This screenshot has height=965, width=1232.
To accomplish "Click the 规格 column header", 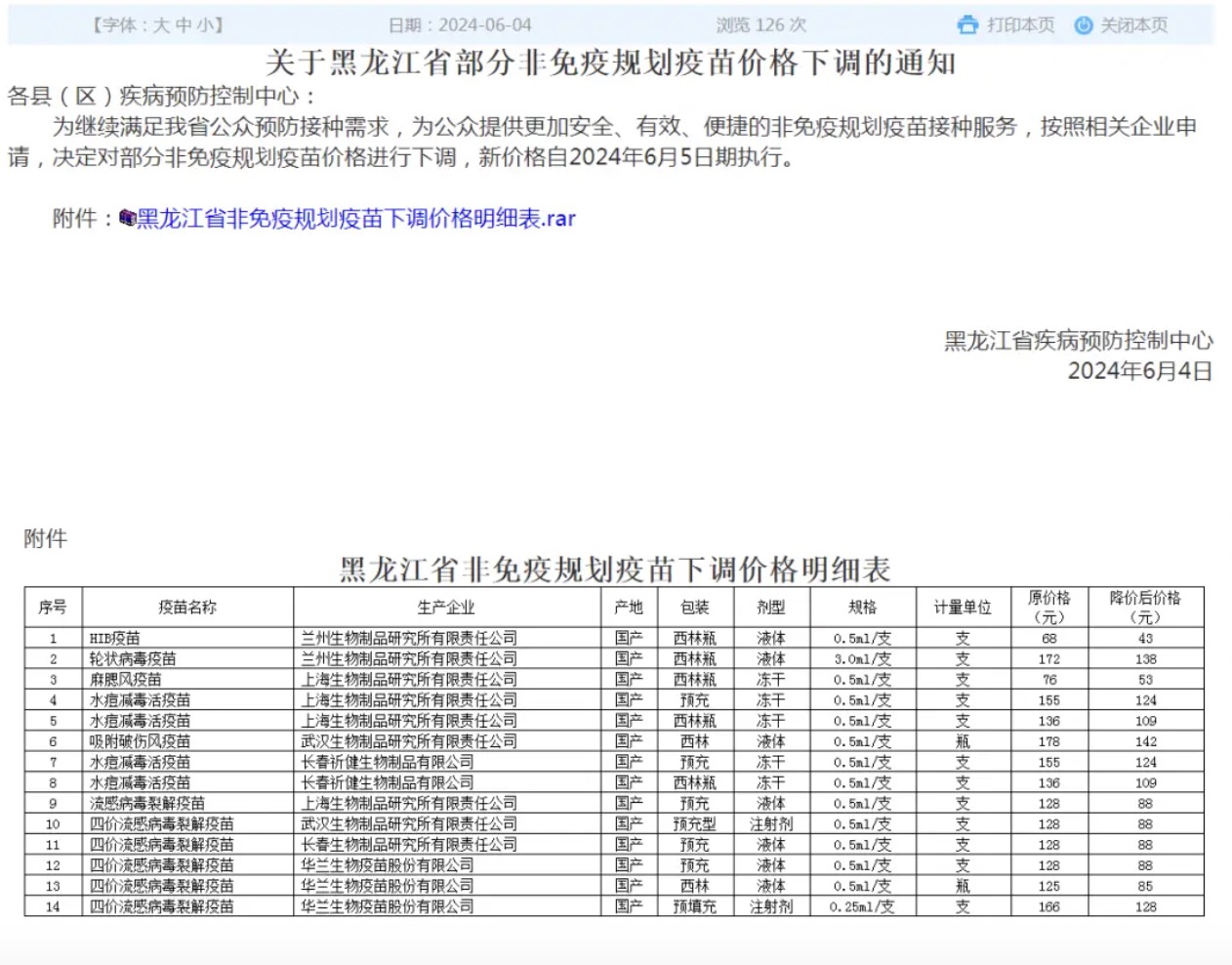I will tap(863, 608).
